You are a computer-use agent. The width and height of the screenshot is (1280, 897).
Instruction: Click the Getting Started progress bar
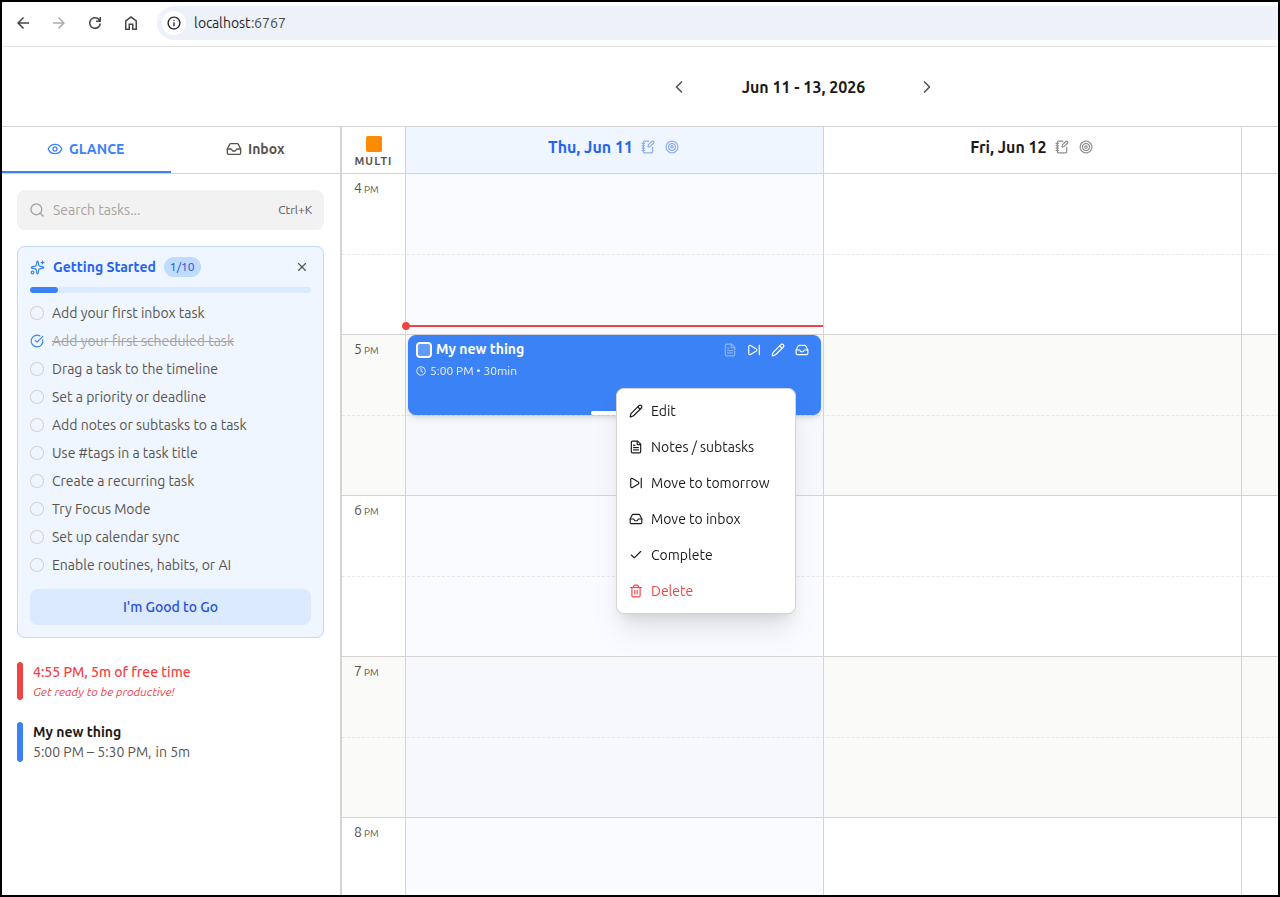click(170, 290)
